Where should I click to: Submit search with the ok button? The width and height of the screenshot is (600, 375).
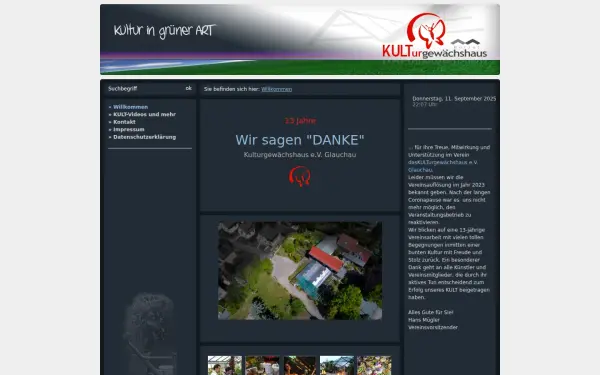pos(189,88)
